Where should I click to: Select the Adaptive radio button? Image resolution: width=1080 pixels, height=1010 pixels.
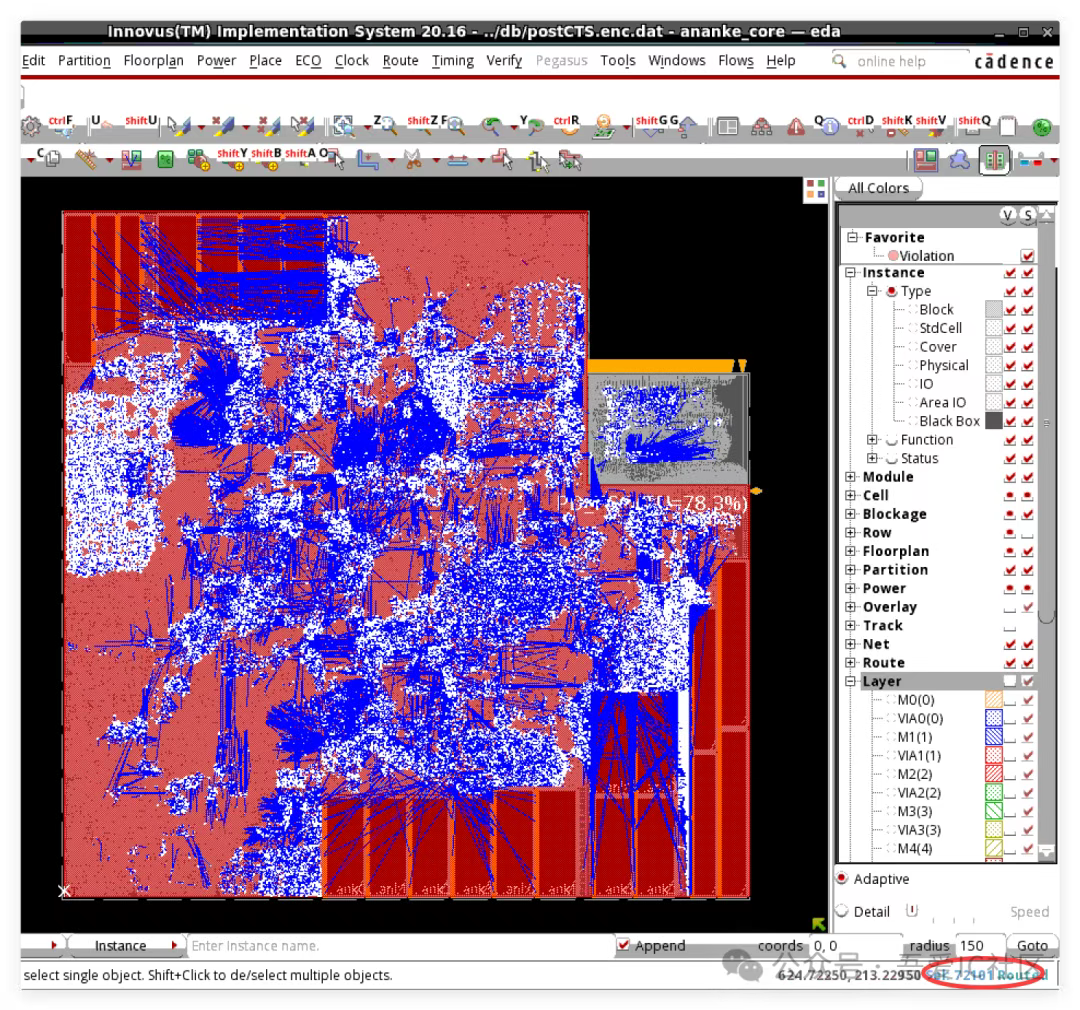click(x=842, y=878)
